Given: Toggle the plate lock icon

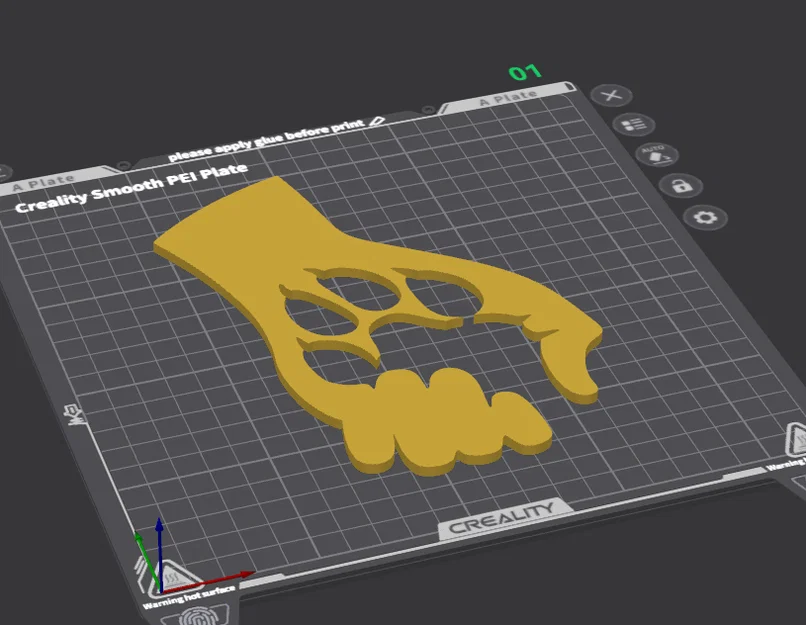Looking at the screenshot, I should [x=681, y=186].
